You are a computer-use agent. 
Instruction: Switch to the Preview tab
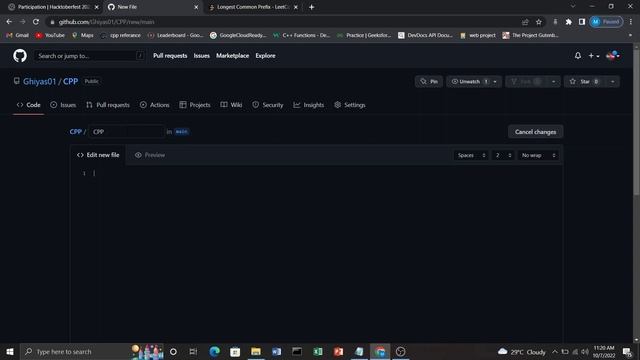coord(150,155)
